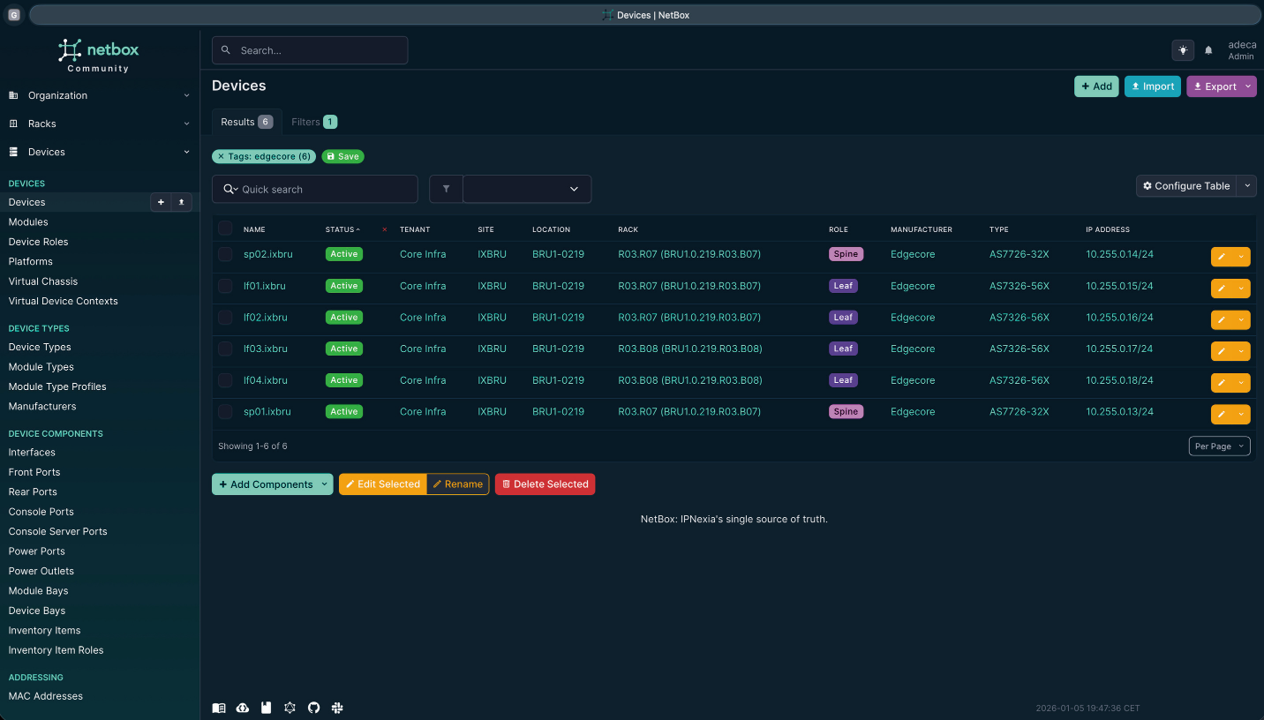Open the notifications bell icon
The image size is (1264, 720).
coord(1208,50)
